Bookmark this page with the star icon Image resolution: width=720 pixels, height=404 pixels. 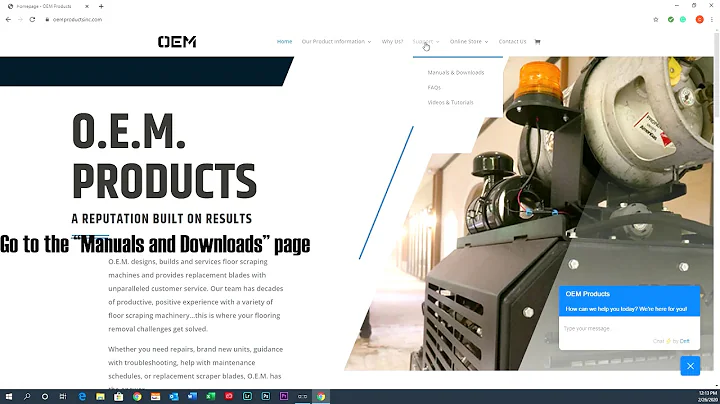click(x=656, y=20)
